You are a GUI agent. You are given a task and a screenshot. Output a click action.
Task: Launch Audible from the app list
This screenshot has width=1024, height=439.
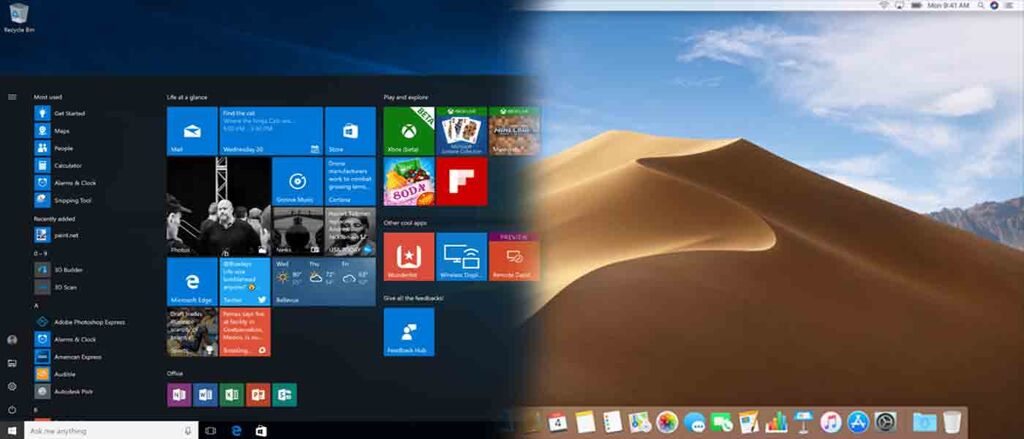tap(55, 374)
